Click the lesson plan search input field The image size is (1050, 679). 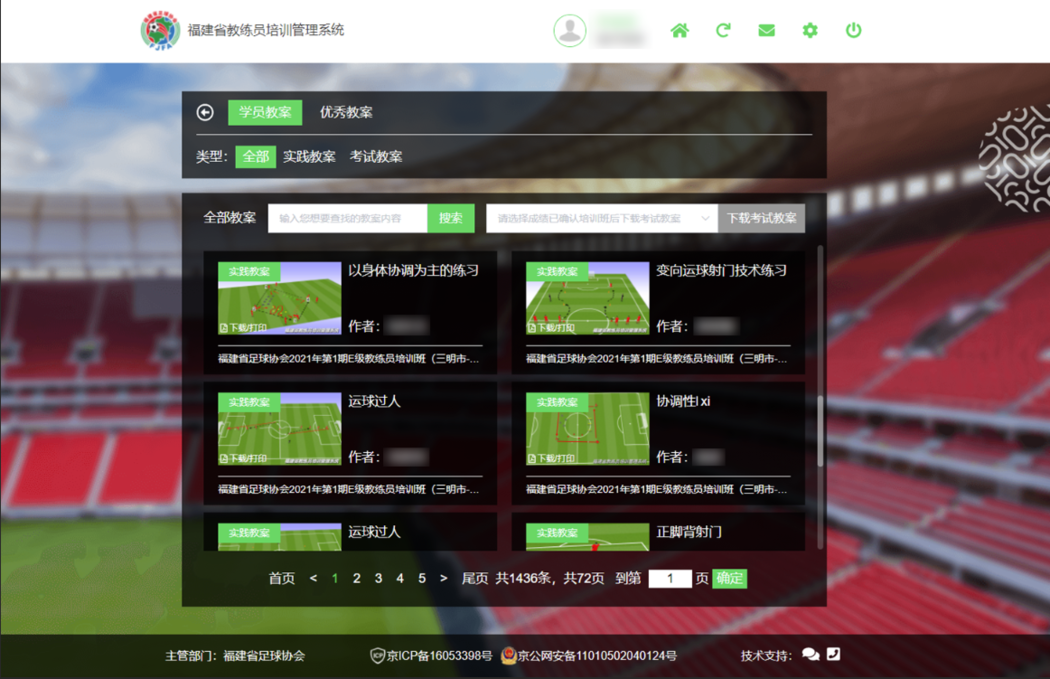point(348,218)
